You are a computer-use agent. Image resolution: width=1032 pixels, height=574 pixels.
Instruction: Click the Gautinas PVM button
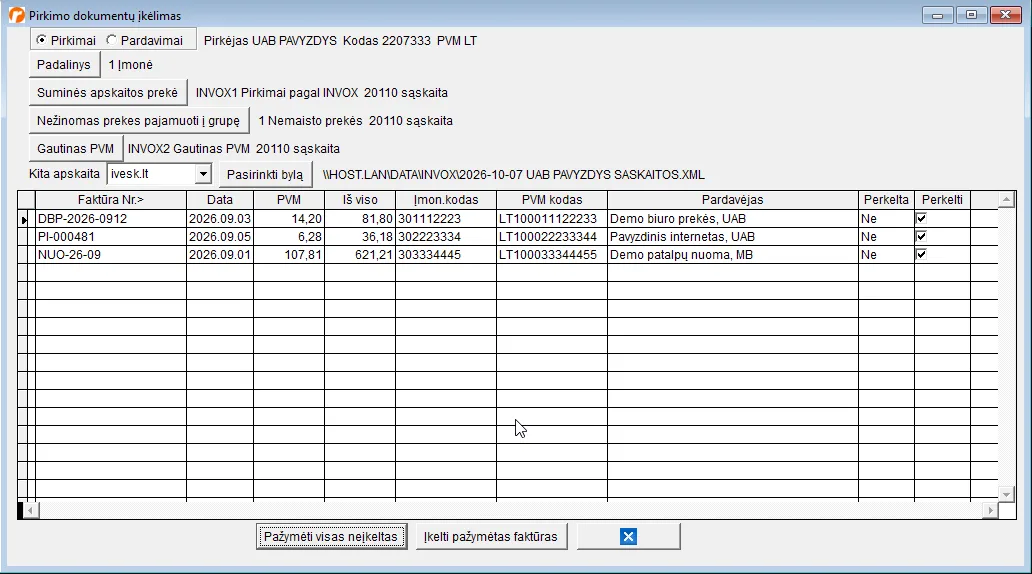76,149
